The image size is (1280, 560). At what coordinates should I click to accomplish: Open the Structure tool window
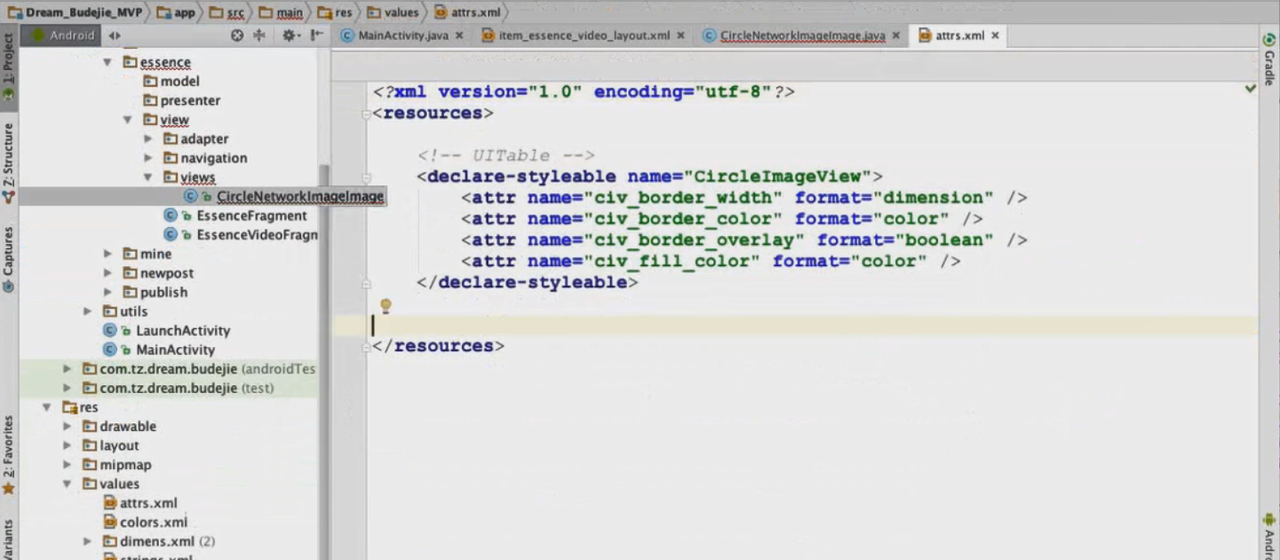point(8,160)
